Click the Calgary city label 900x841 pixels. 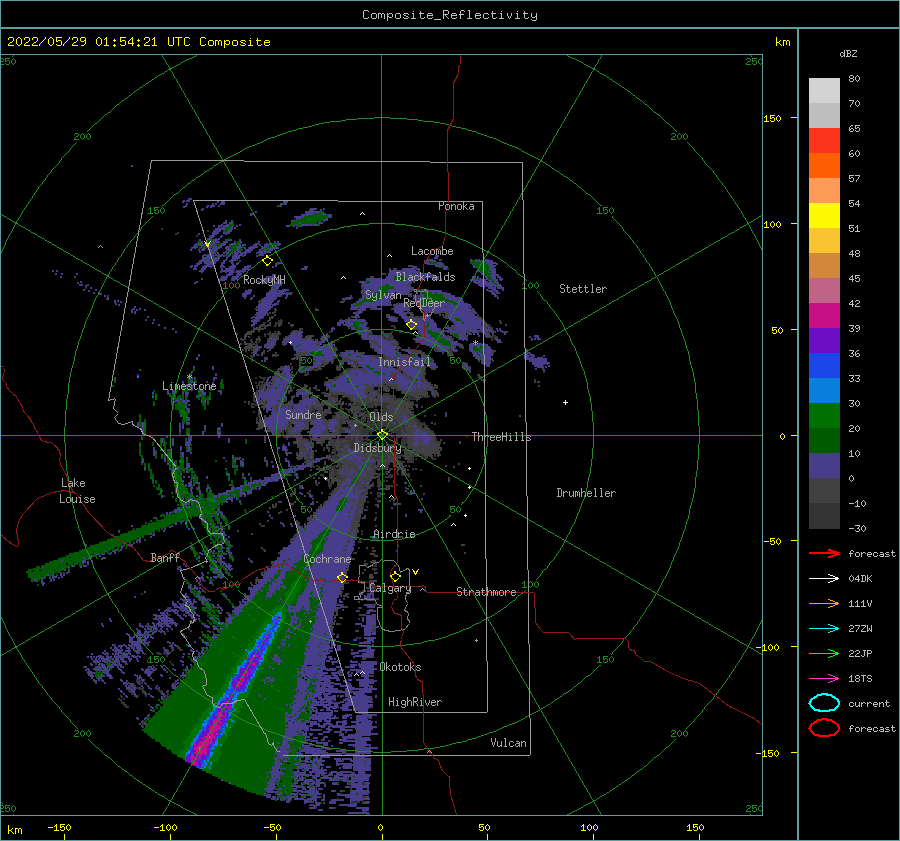click(x=390, y=588)
